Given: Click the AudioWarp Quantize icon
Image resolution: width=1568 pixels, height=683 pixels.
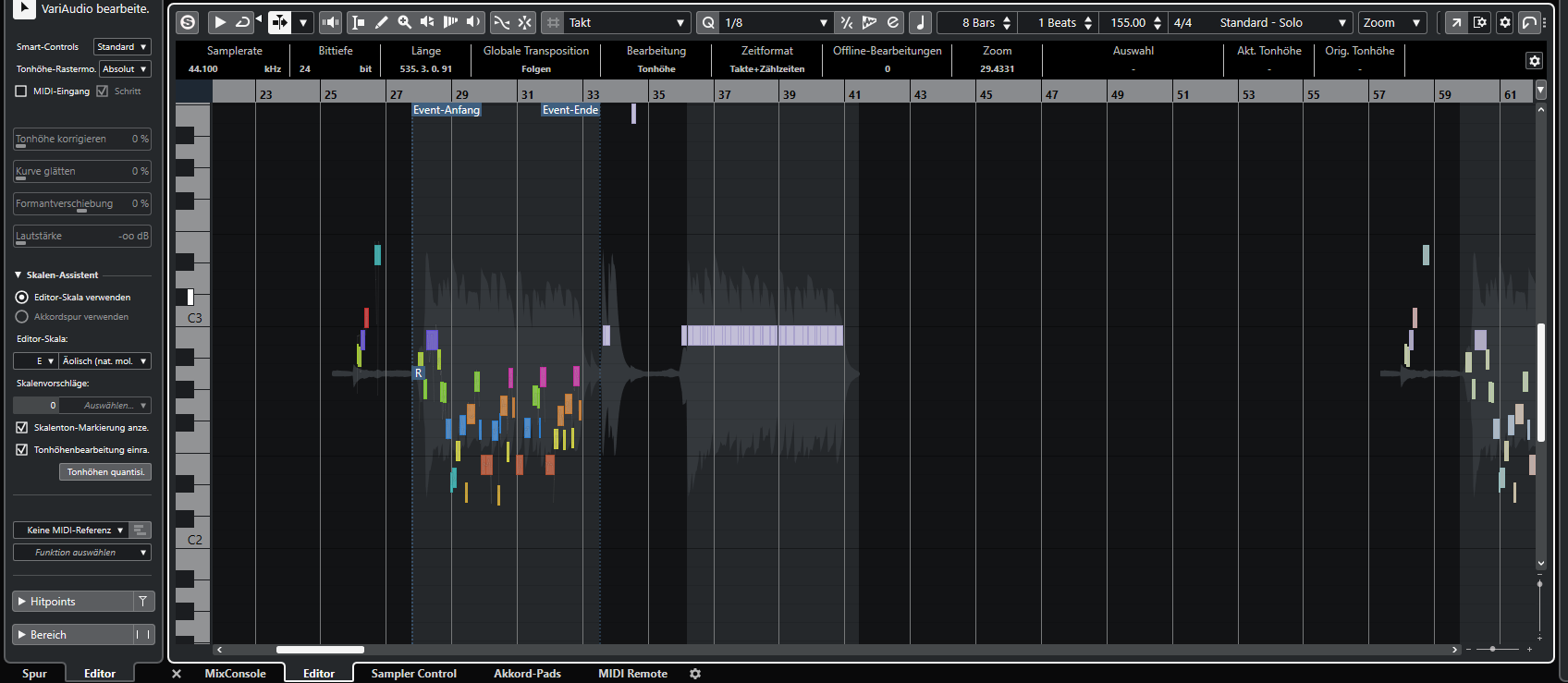Looking at the screenshot, I should pos(869,22).
